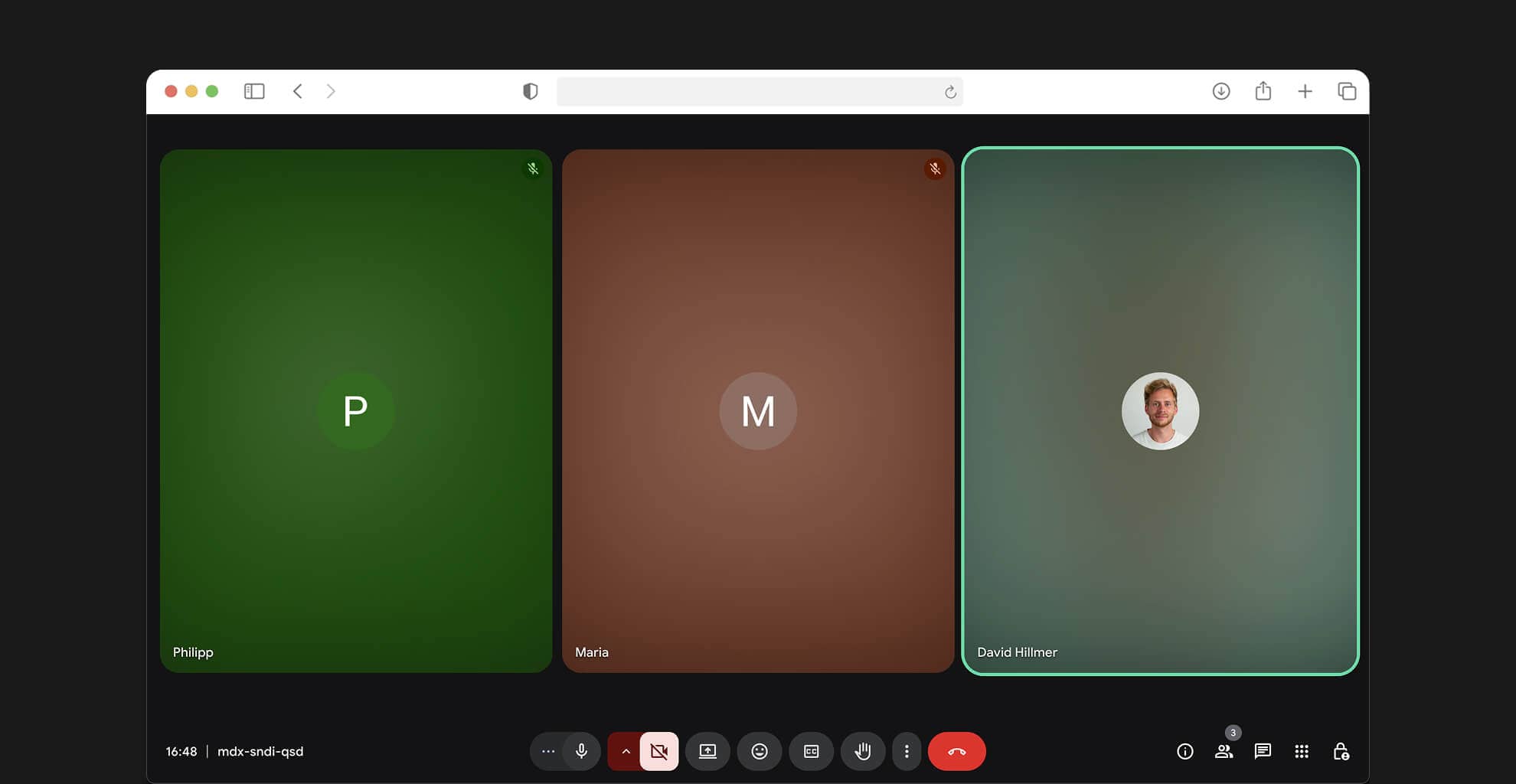Screen dimensions: 1516x784
Task: Open the browser share menu
Action: 1263,91
